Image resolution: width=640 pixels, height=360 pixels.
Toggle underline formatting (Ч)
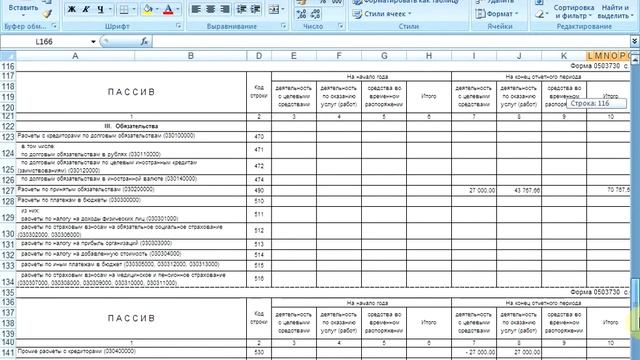click(x=100, y=9)
